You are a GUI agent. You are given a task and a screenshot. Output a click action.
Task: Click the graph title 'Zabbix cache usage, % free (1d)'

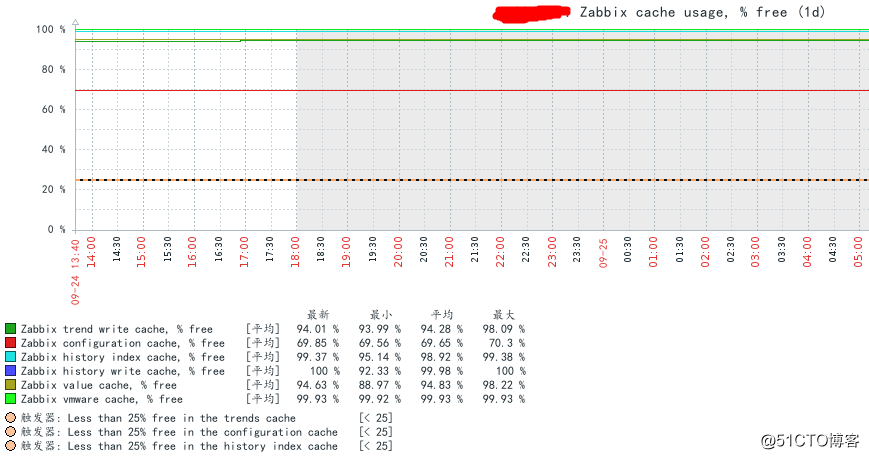pyautogui.click(x=702, y=12)
